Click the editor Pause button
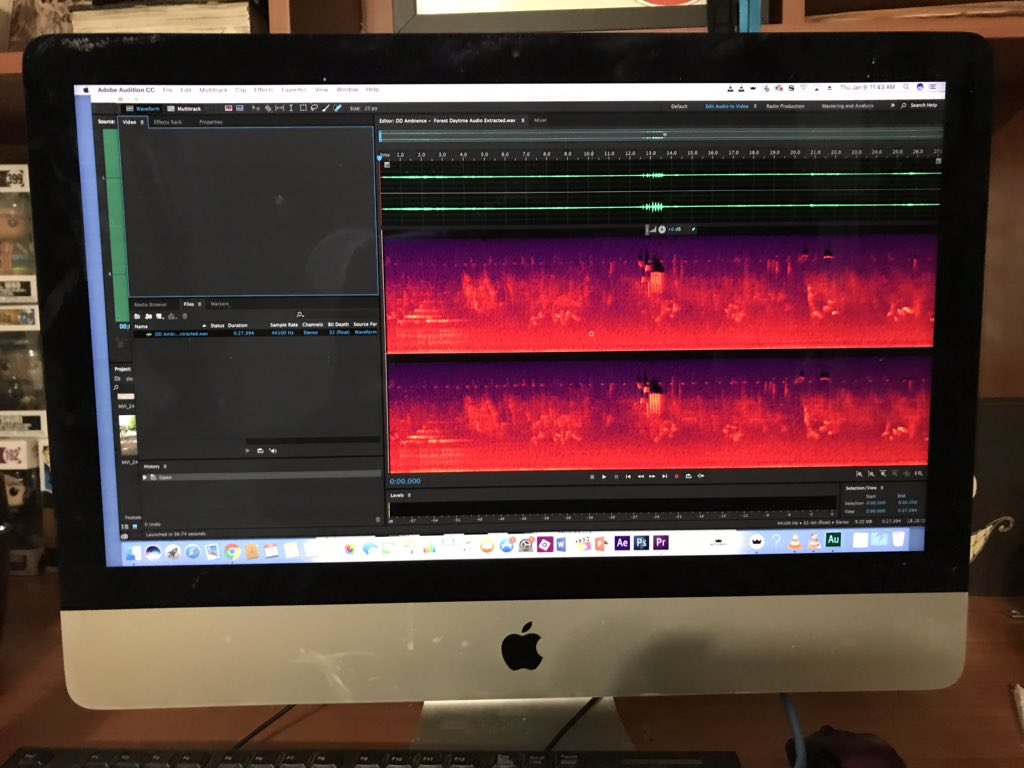The image size is (1024, 768). click(x=616, y=477)
